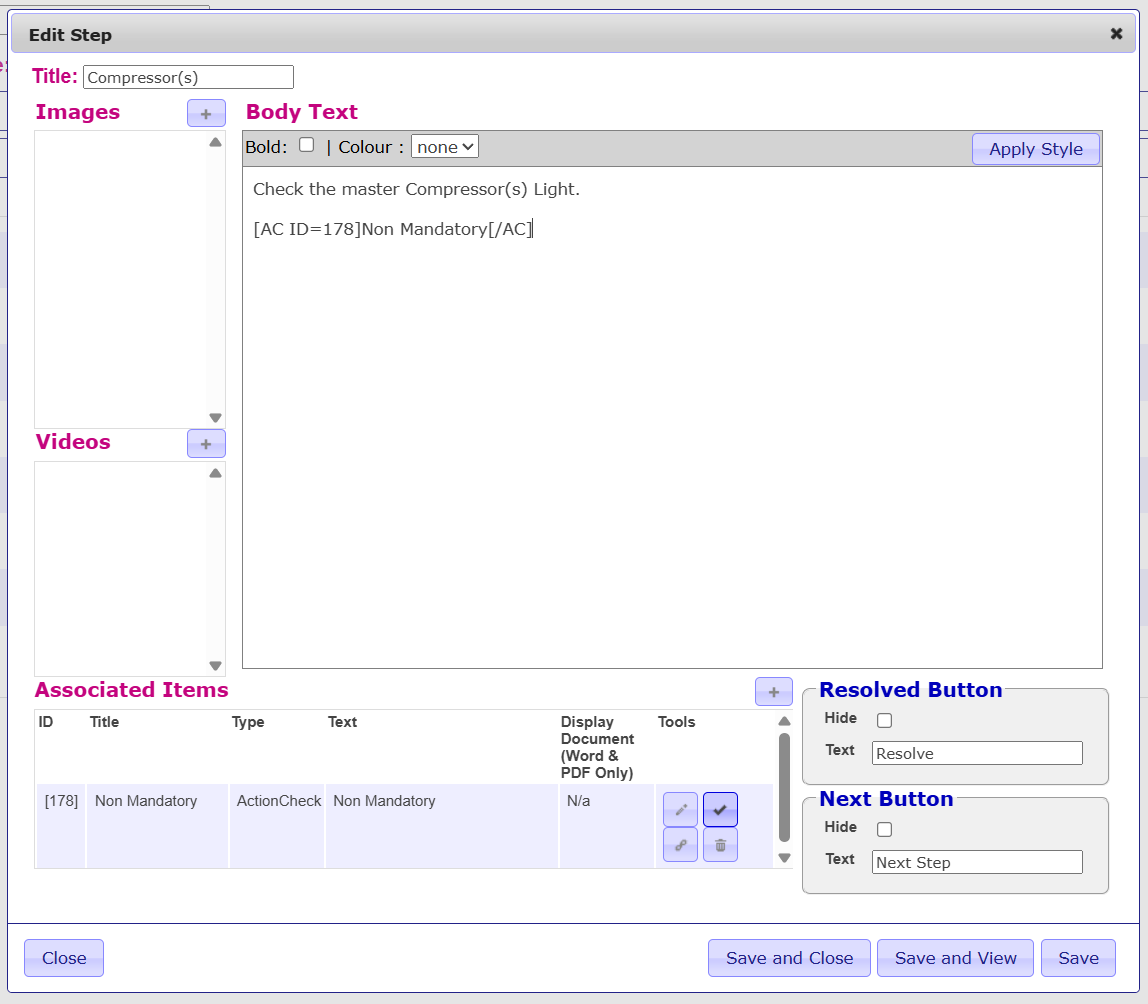The image size is (1148, 1004).
Task: Click the Resolved Button text field
Action: pyautogui.click(x=976, y=753)
